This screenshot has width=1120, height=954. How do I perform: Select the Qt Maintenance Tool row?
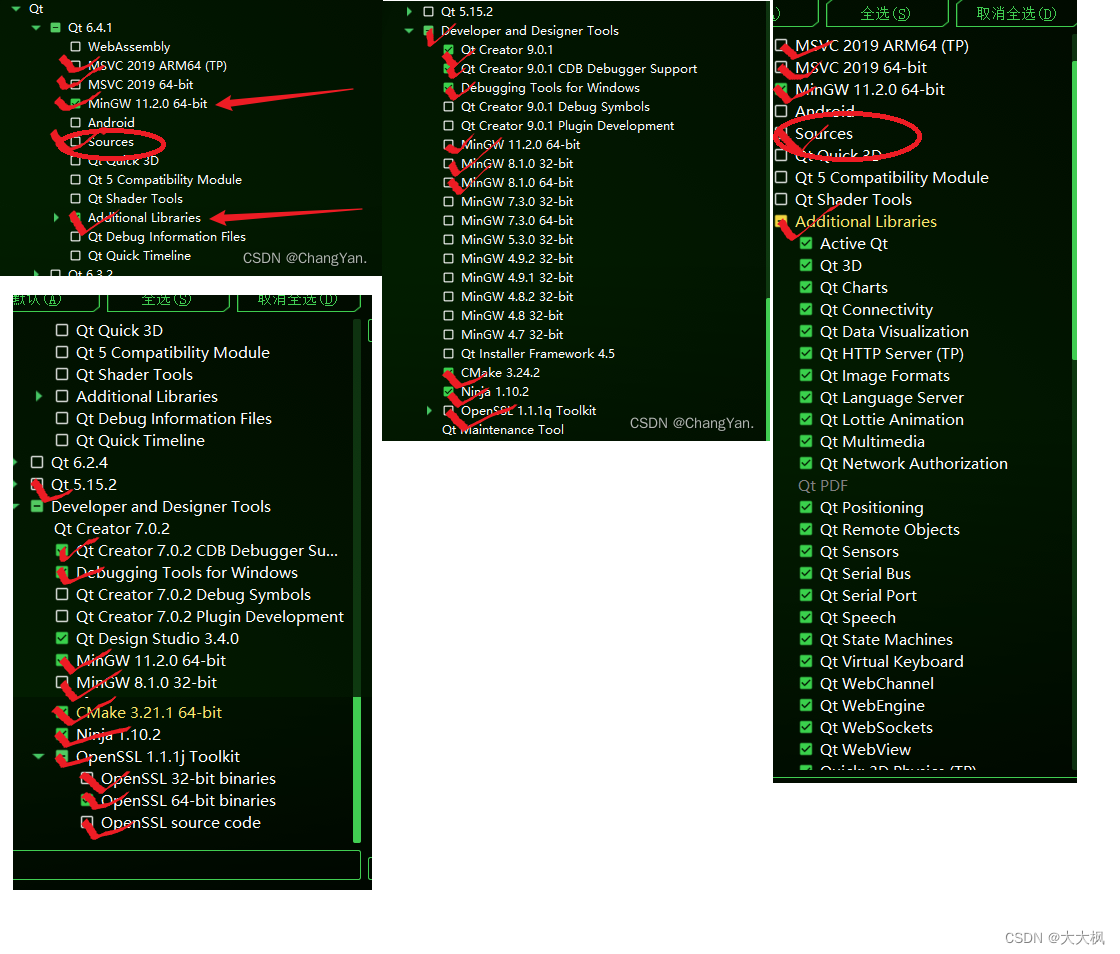point(503,430)
